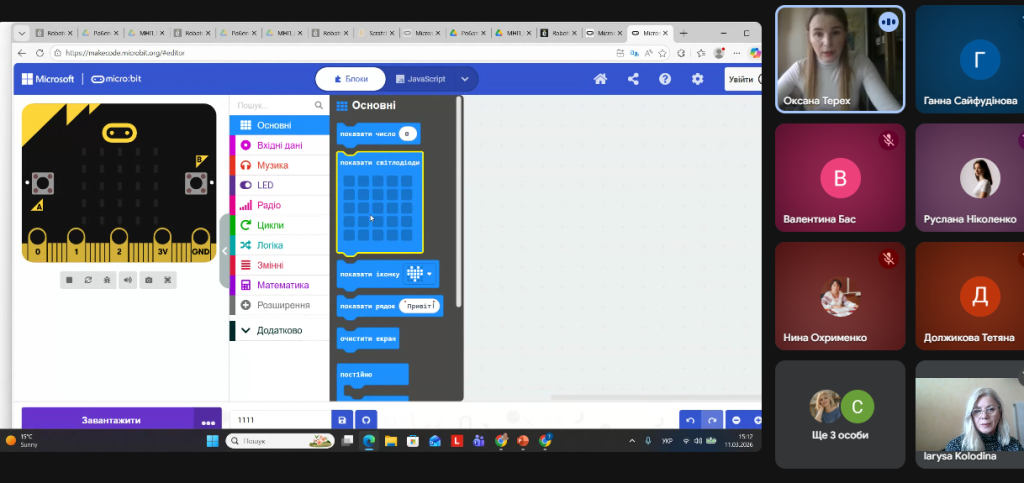Mute the simulator sound

(x=128, y=280)
